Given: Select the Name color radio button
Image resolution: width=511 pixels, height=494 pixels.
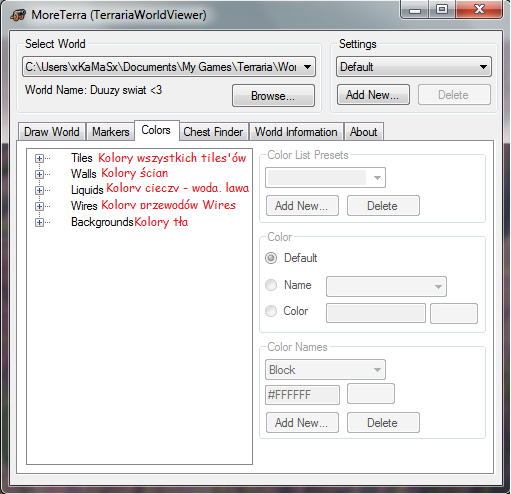Looking at the screenshot, I should tap(271, 285).
